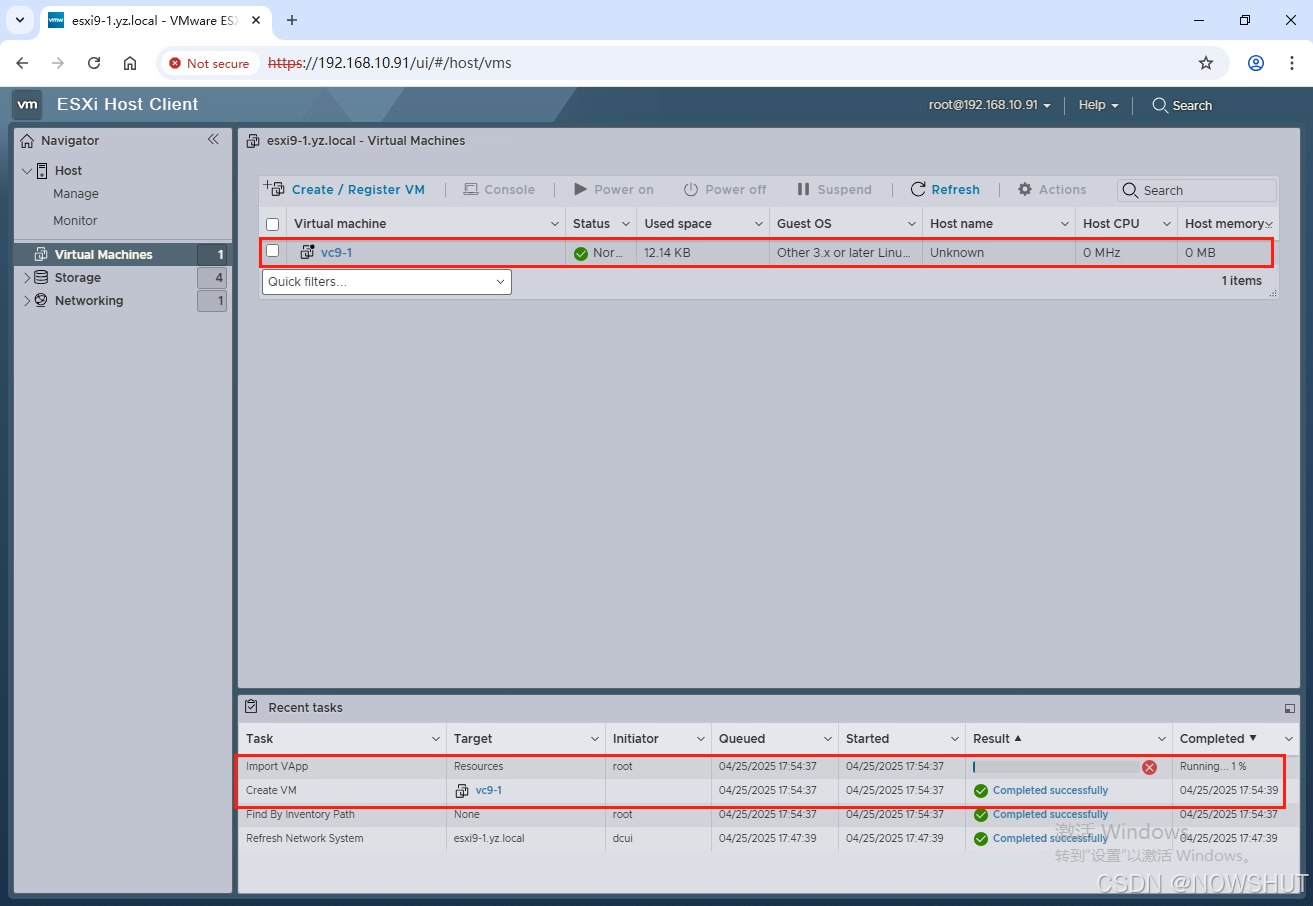Select Monitor under Host

(75, 220)
